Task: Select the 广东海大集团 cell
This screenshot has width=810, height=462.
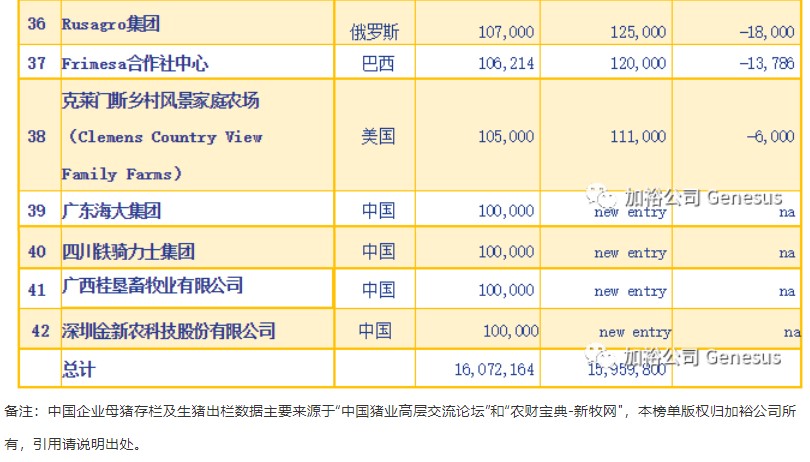Action: 111,210
